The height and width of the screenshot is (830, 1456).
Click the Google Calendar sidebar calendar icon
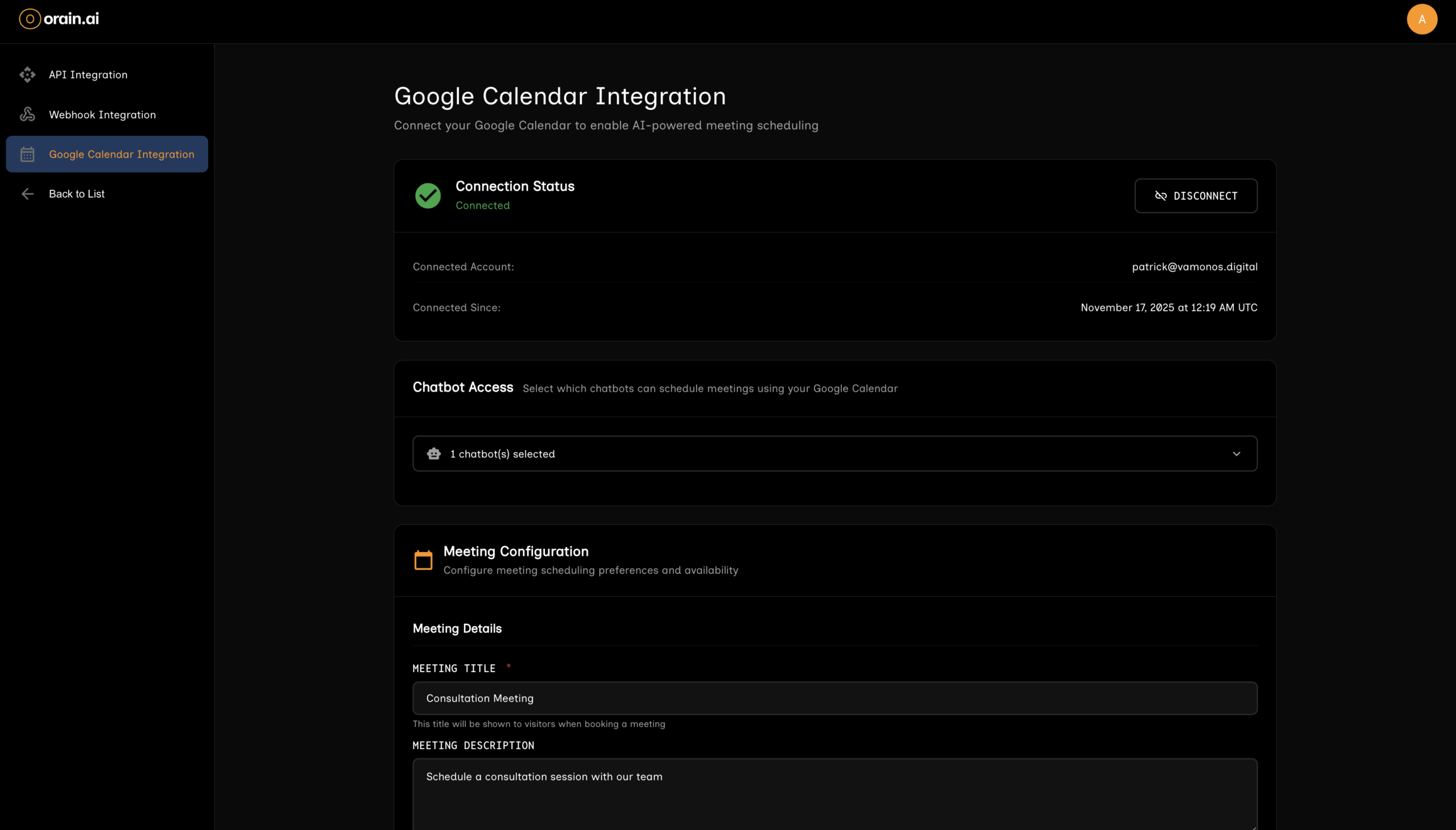pos(27,155)
